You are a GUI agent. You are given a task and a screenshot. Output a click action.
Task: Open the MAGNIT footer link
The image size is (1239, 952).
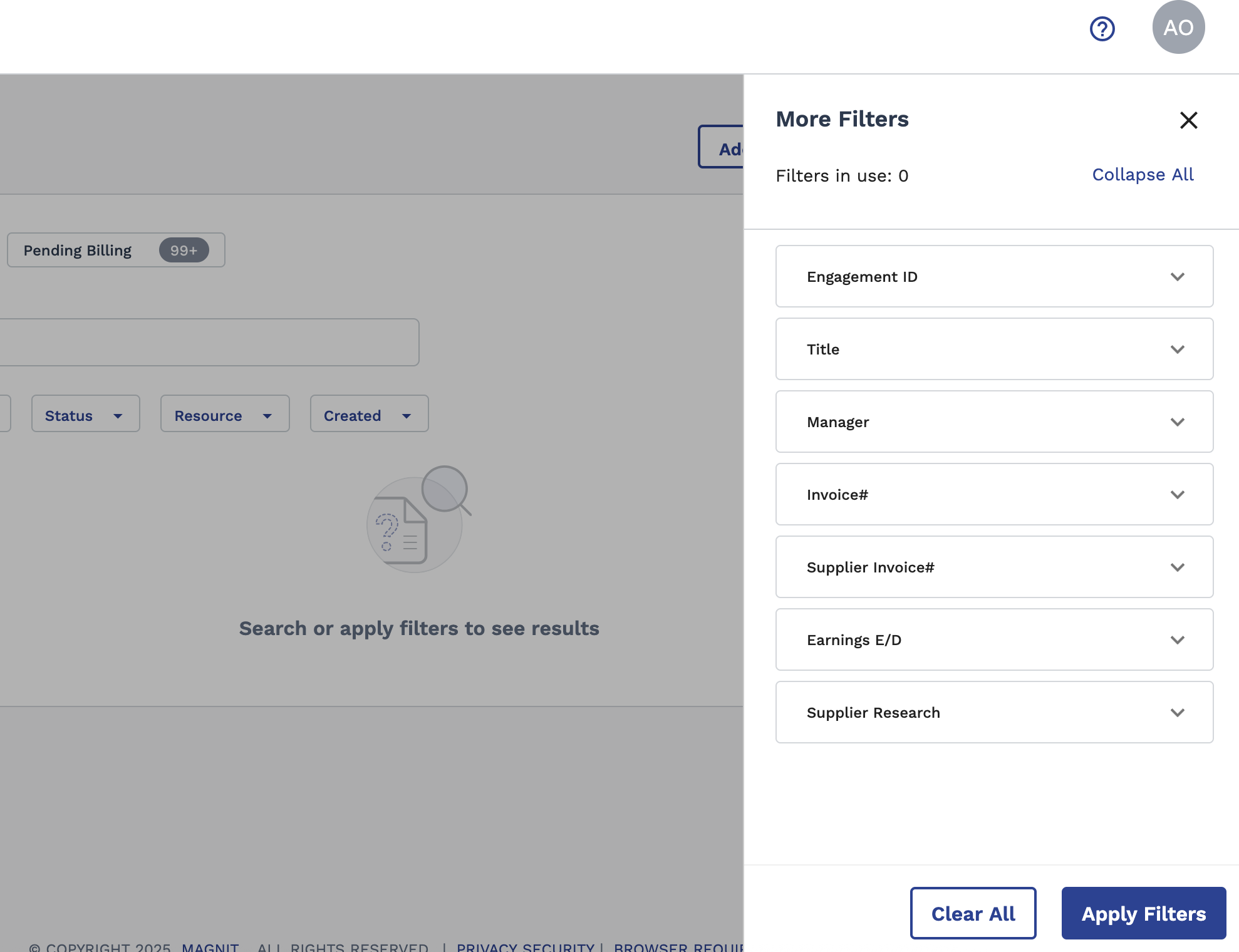(210, 947)
